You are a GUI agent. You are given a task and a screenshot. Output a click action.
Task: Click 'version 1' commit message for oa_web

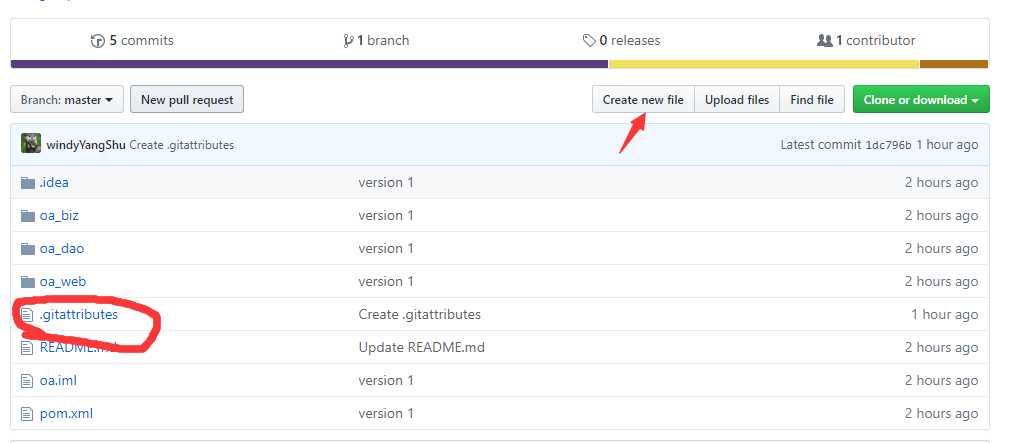386,282
